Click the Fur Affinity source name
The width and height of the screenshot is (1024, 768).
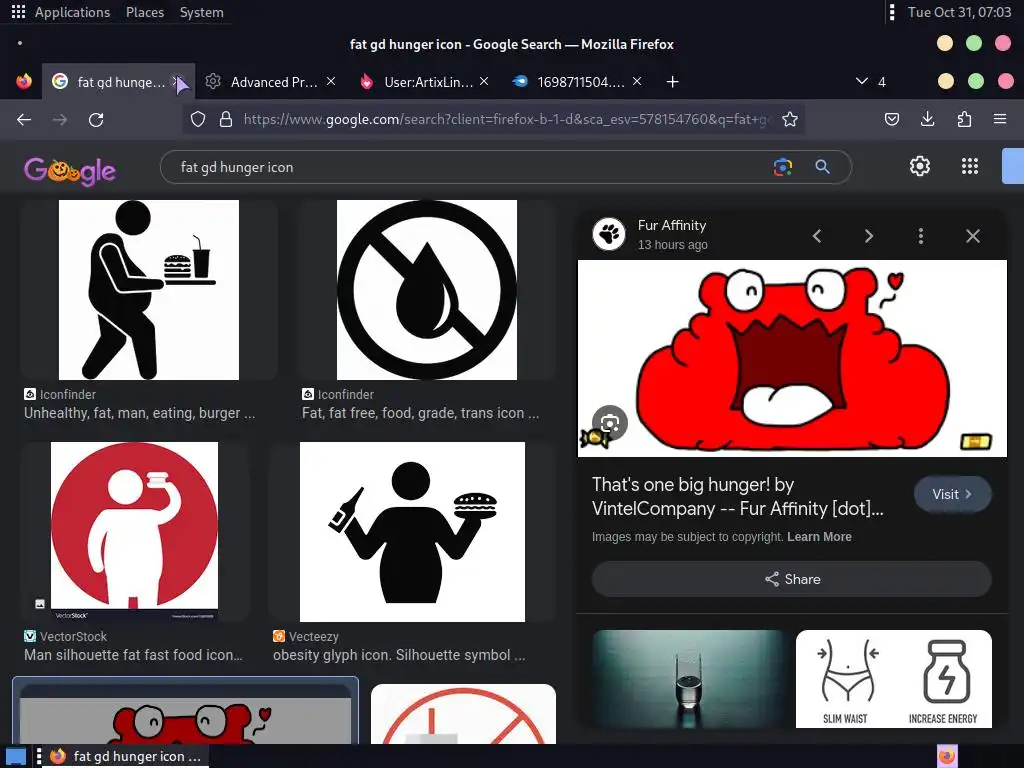pos(671,225)
